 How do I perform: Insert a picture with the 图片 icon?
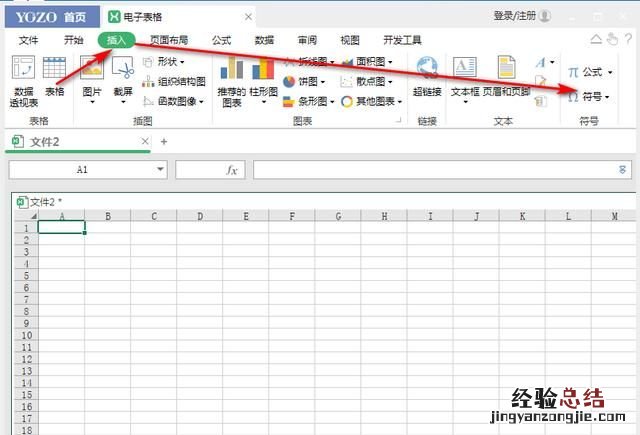point(92,70)
